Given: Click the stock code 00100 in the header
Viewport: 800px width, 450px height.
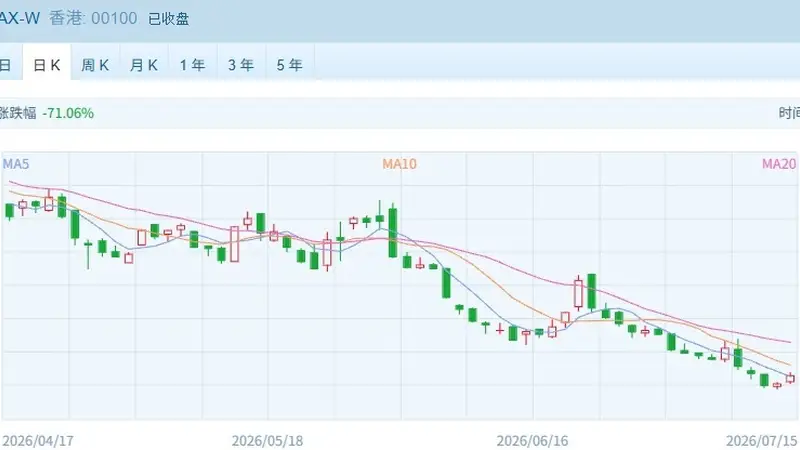Looking at the screenshot, I should pyautogui.click(x=114, y=19).
